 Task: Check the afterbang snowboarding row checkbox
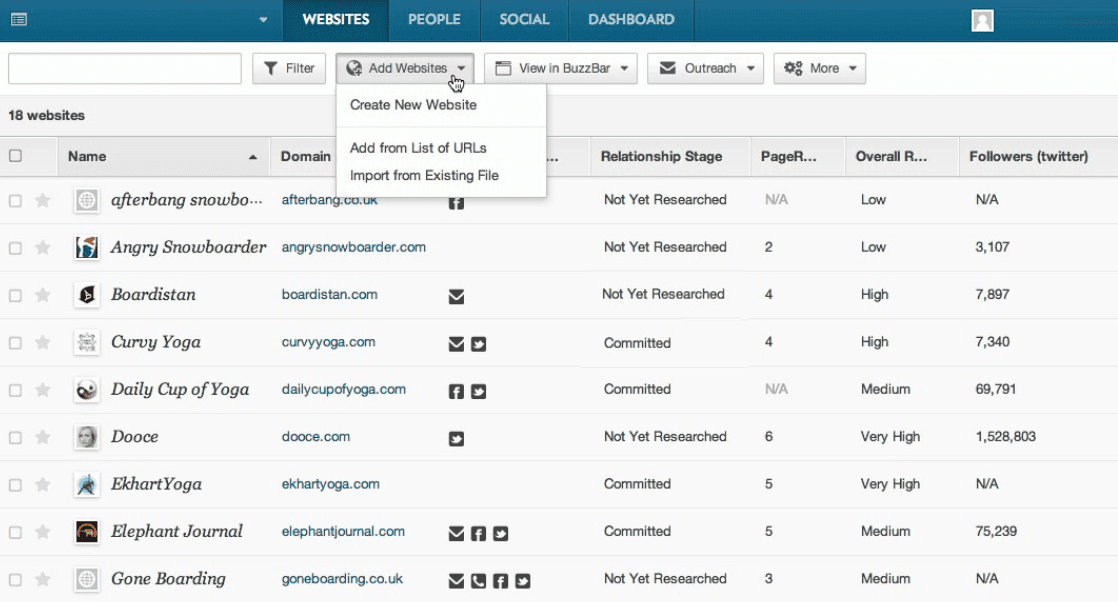[x=15, y=200]
